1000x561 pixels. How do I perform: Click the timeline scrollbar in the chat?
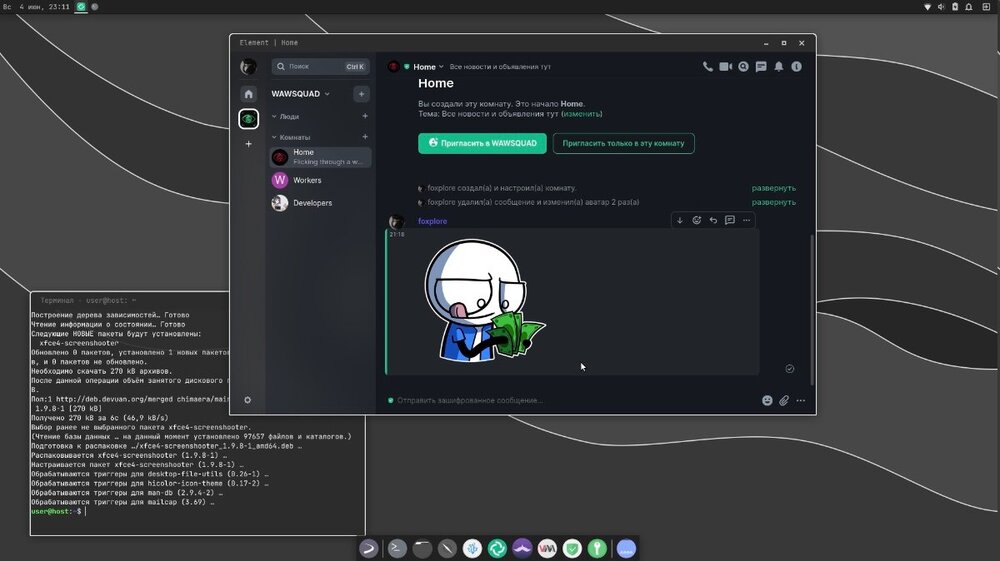point(812,309)
